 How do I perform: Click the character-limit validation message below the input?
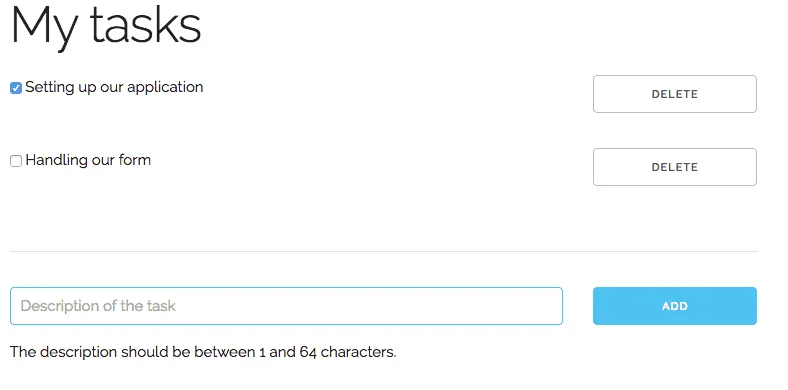203,352
